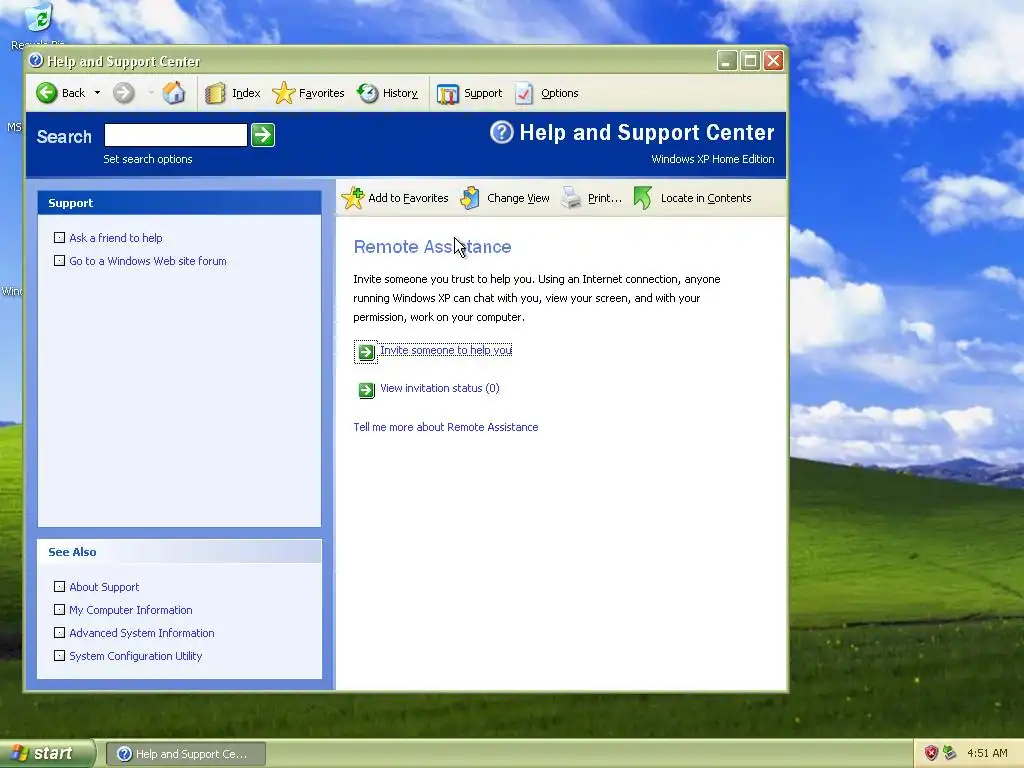Open Tell me more about Remote Assistance

click(445, 427)
